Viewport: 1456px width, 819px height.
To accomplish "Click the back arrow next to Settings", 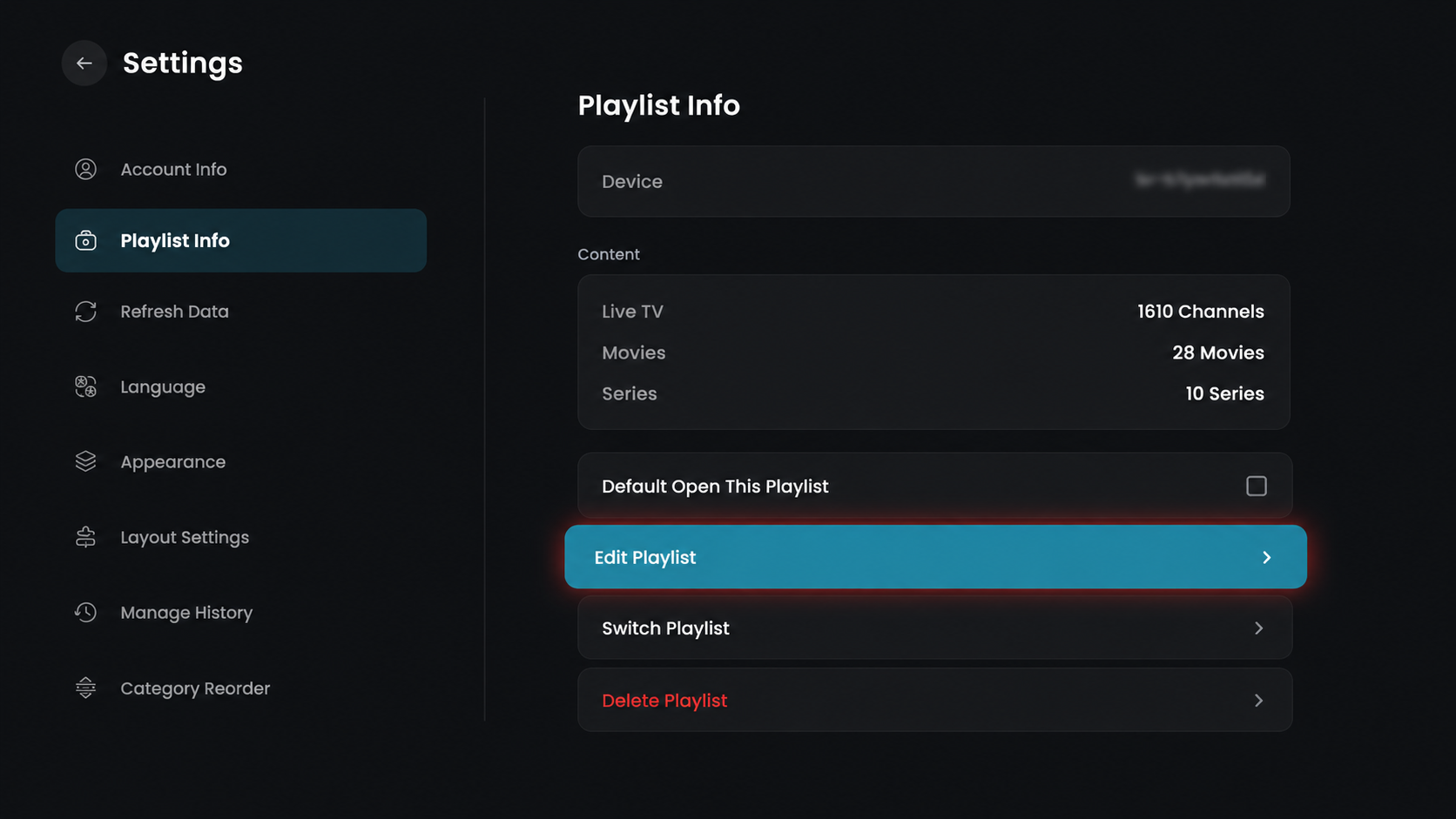I will point(84,63).
